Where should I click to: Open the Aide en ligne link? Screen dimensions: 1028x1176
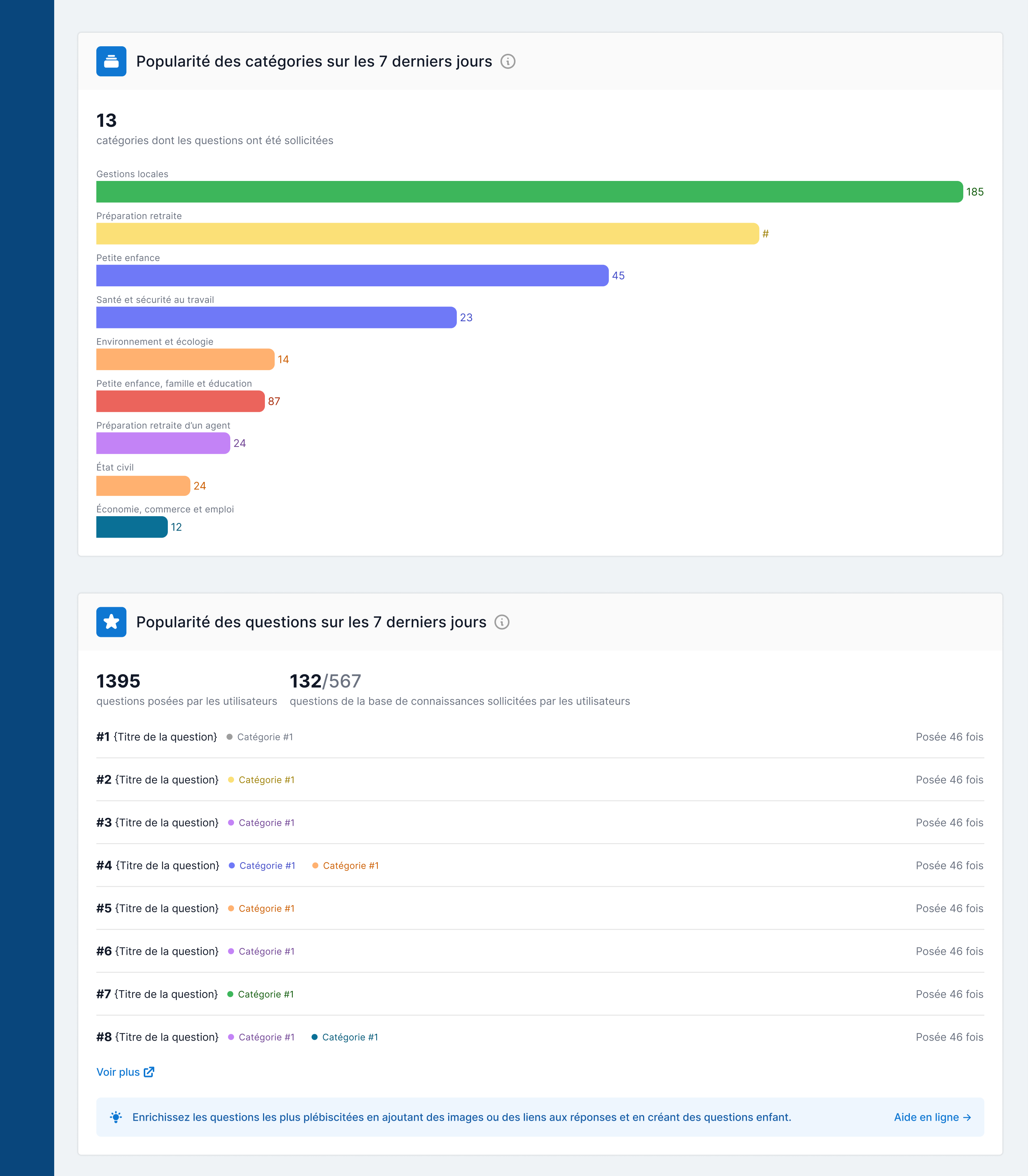(932, 1117)
